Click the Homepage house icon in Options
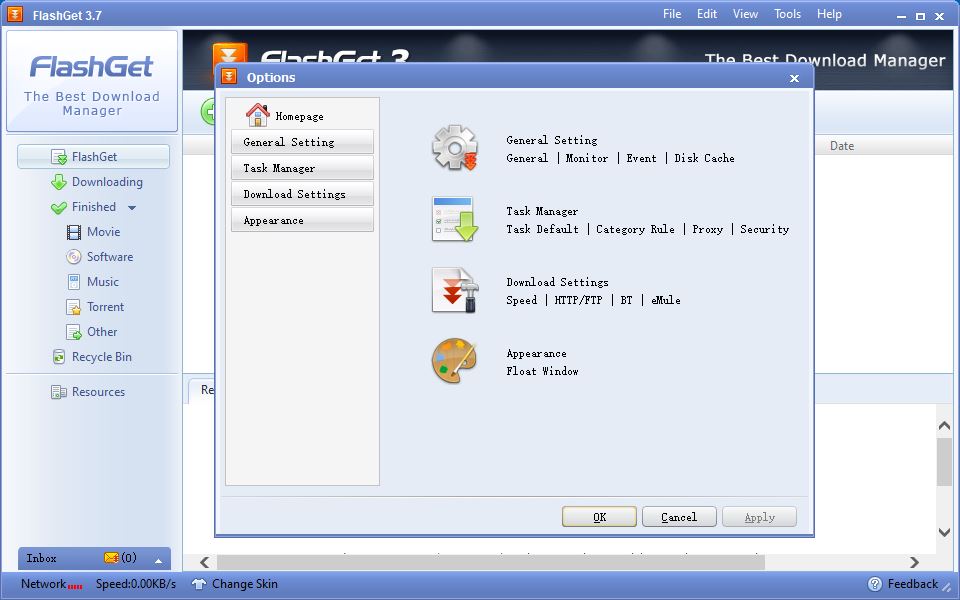The width and height of the screenshot is (960, 600). 258,115
